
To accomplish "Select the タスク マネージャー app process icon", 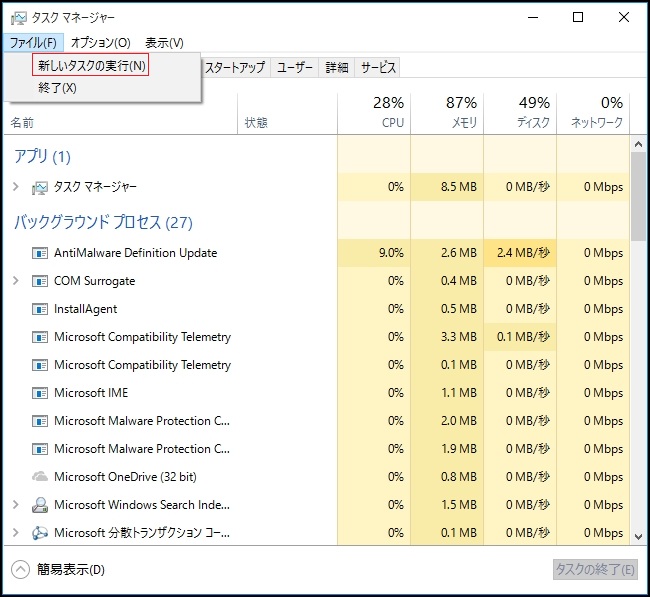I will tap(40, 187).
